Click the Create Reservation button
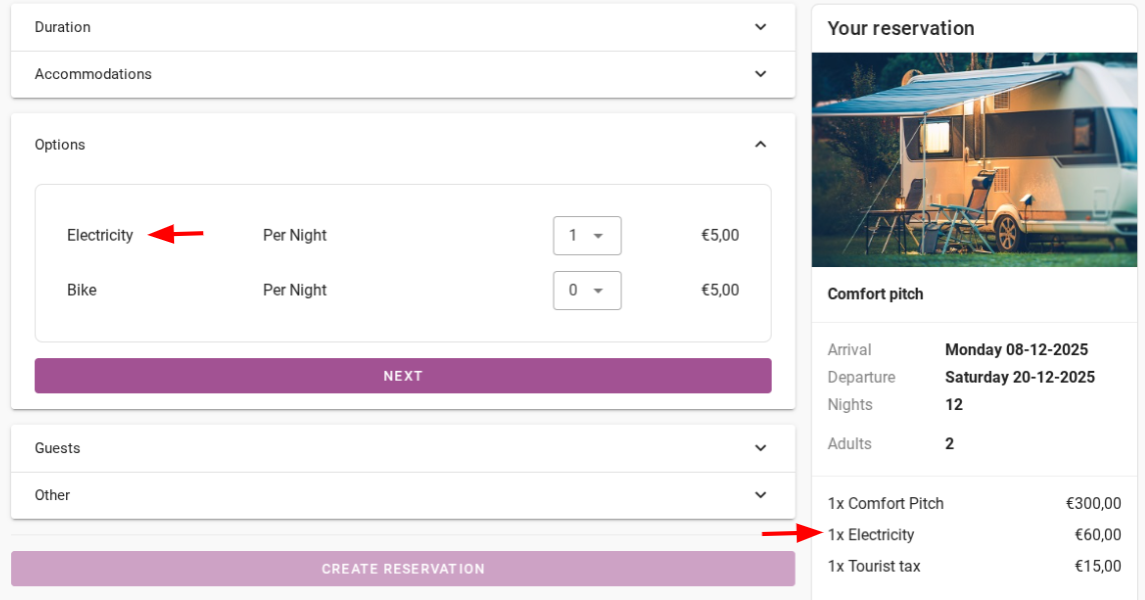The width and height of the screenshot is (1145, 600). pos(403,569)
